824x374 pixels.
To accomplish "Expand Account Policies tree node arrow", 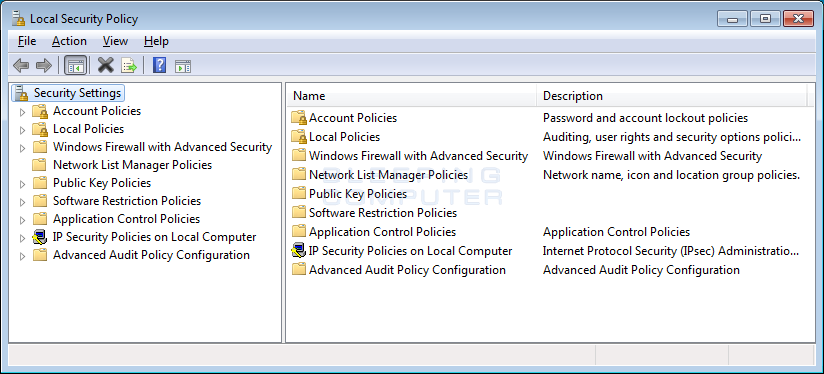I will 22,112.
